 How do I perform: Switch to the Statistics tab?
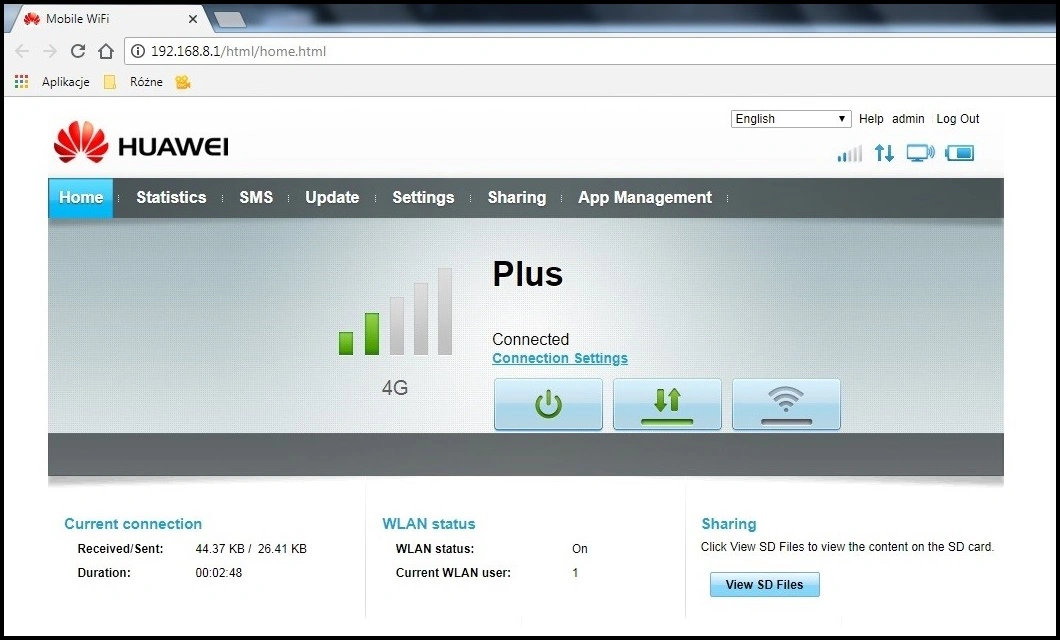(x=171, y=198)
